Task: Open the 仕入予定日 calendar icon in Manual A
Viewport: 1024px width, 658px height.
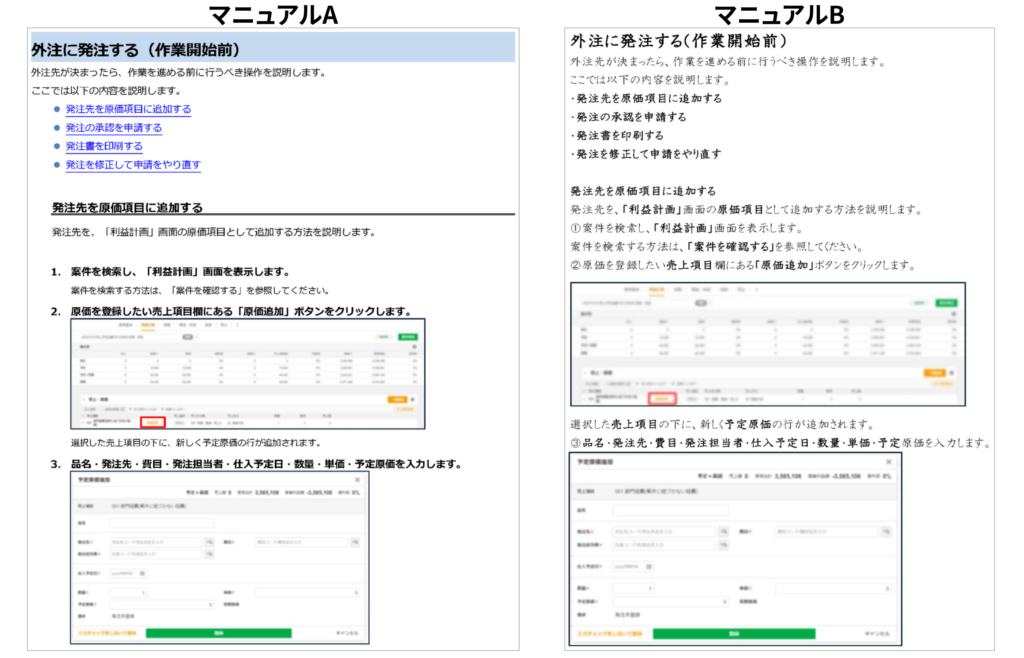Action: point(142,573)
